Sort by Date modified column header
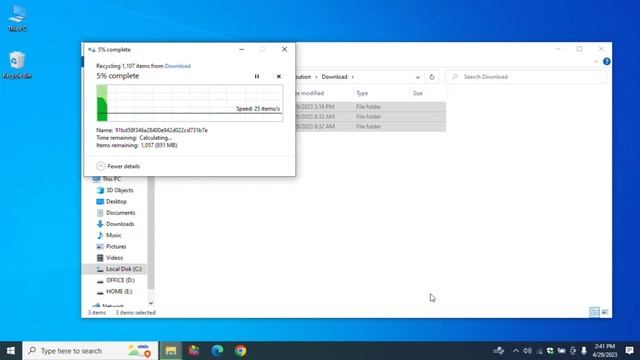The height and width of the screenshot is (360, 640). (310, 93)
